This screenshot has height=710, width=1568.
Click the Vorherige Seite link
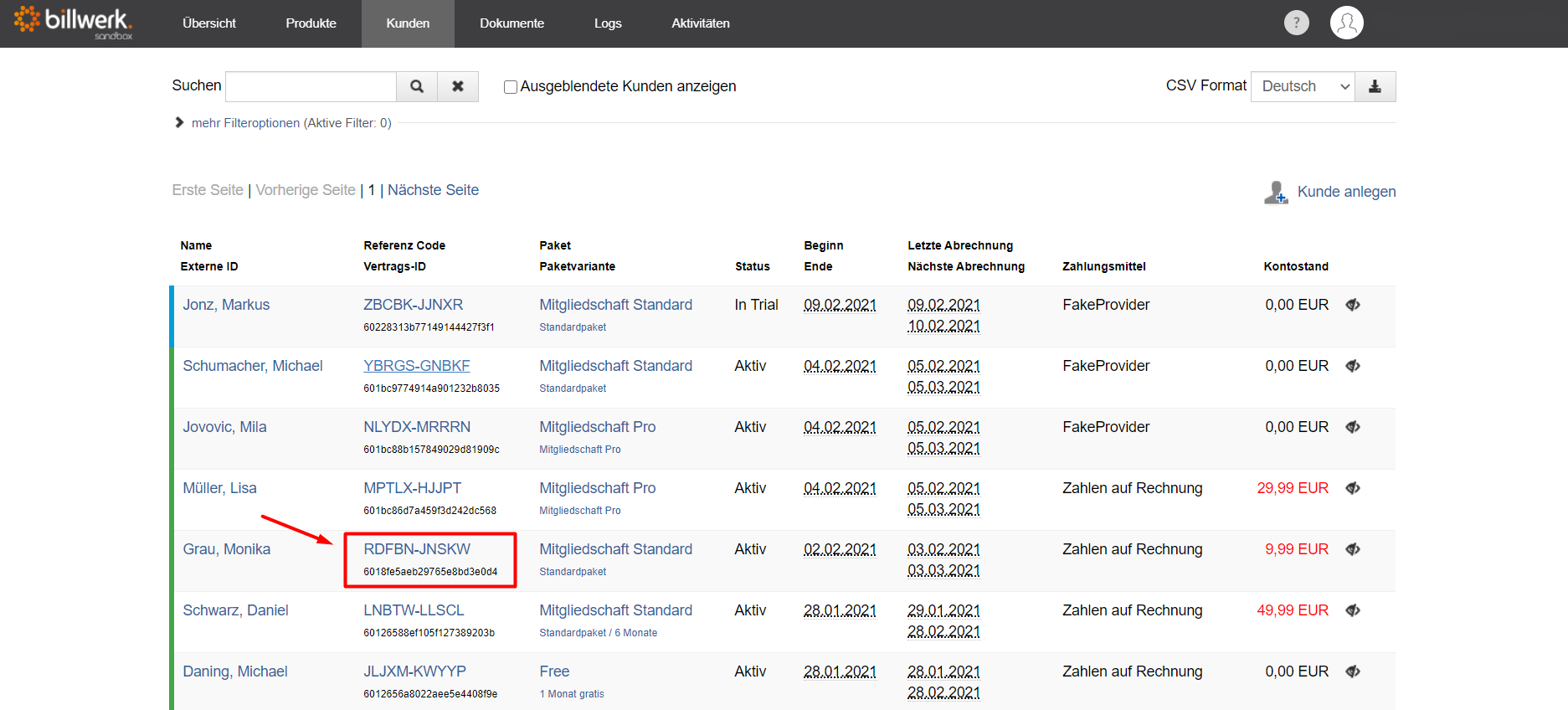(306, 190)
